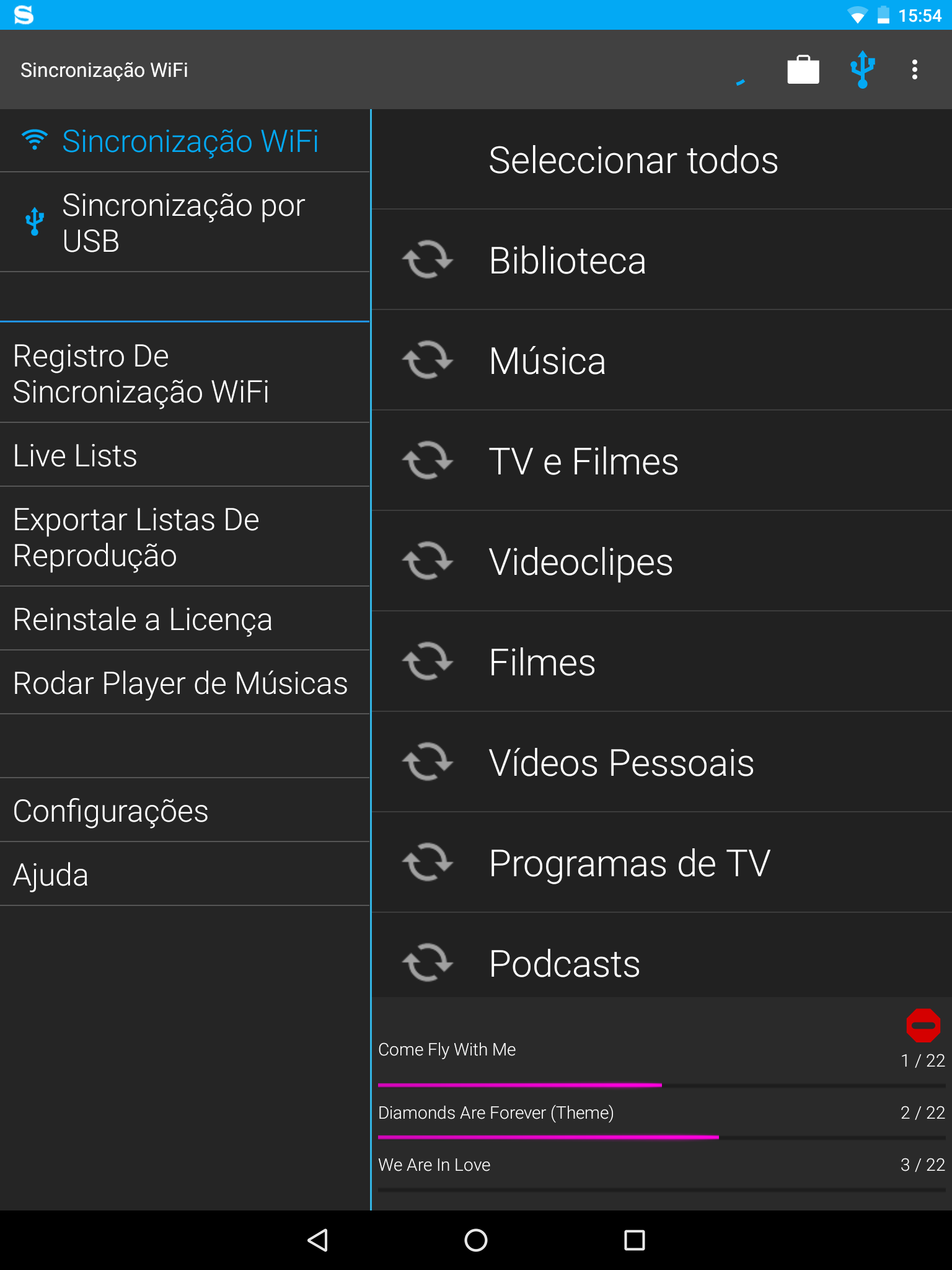Open Exportar Listas De Reprodução
Viewport: 952px width, 1270px height.
point(185,537)
